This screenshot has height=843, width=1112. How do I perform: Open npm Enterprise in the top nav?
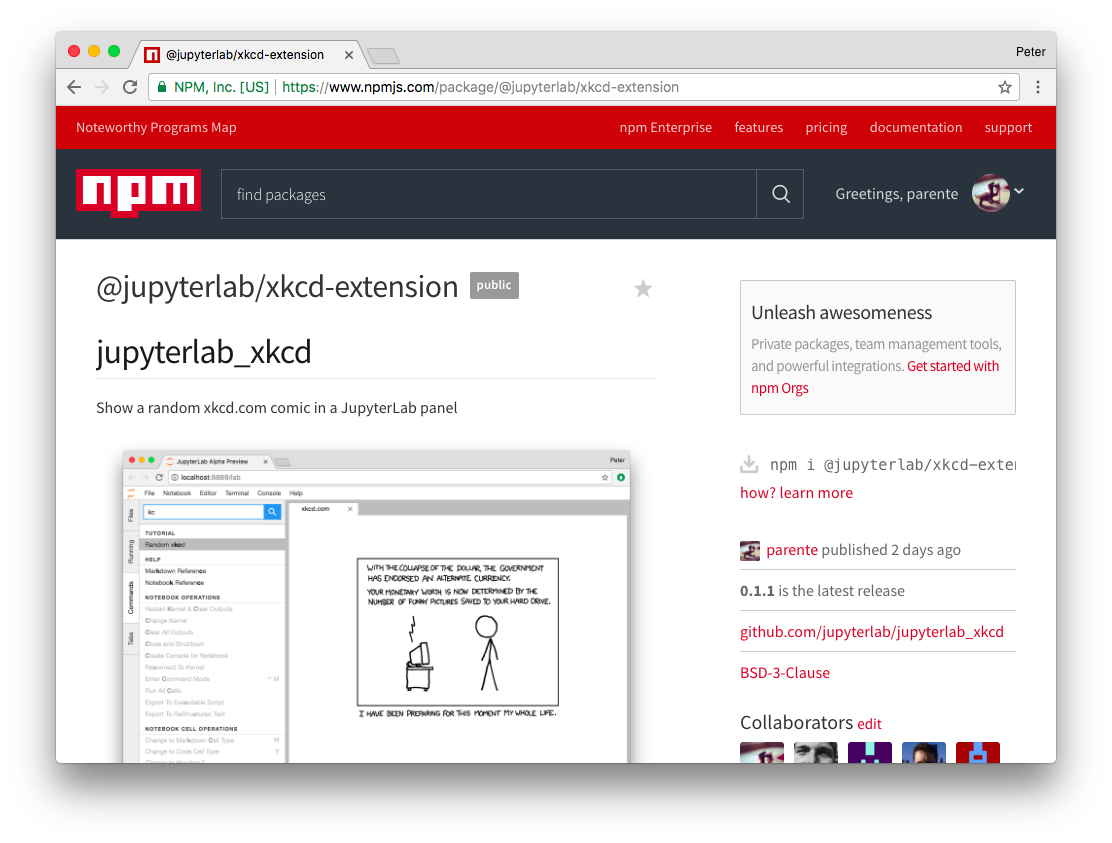pos(665,128)
